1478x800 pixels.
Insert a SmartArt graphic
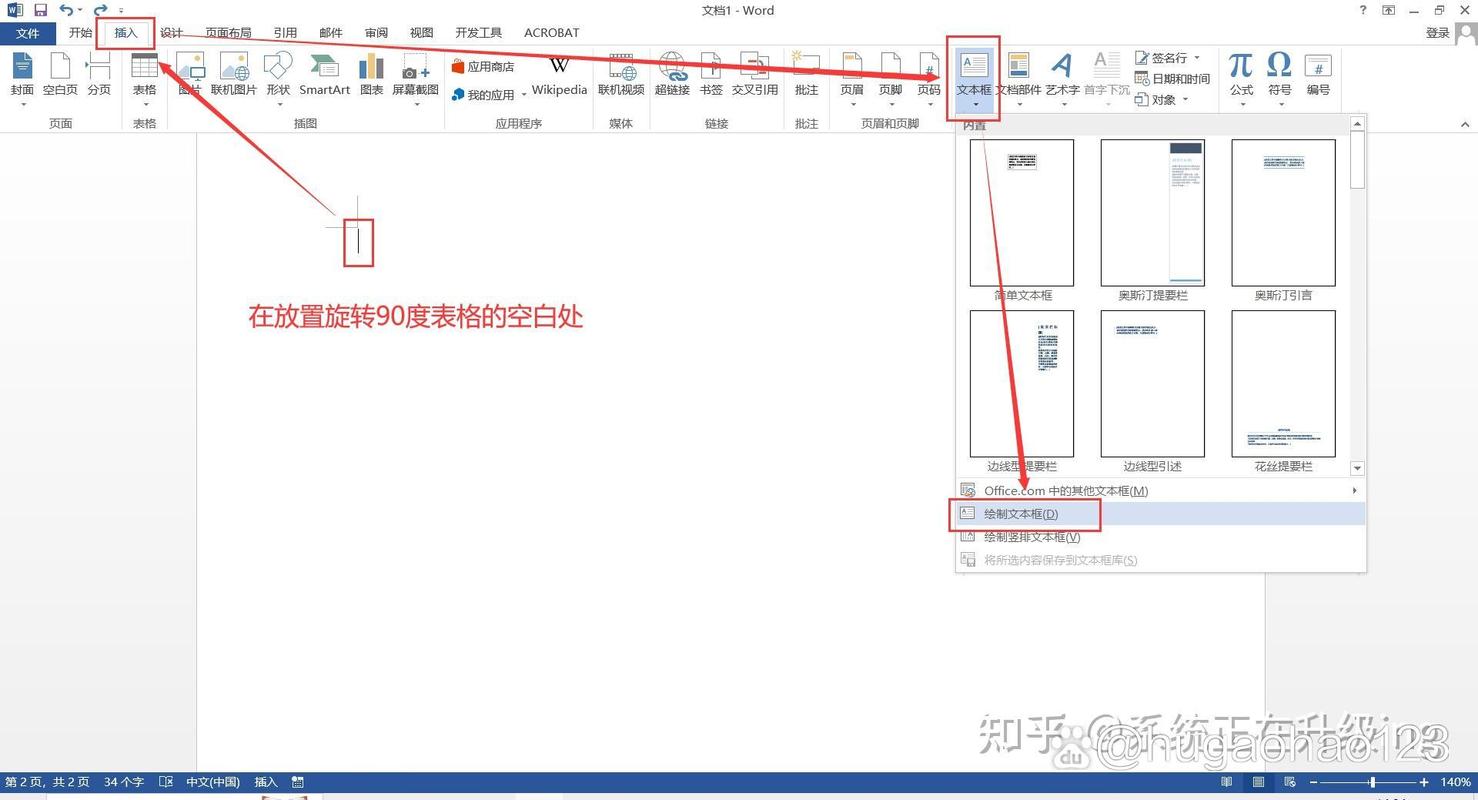[x=323, y=75]
